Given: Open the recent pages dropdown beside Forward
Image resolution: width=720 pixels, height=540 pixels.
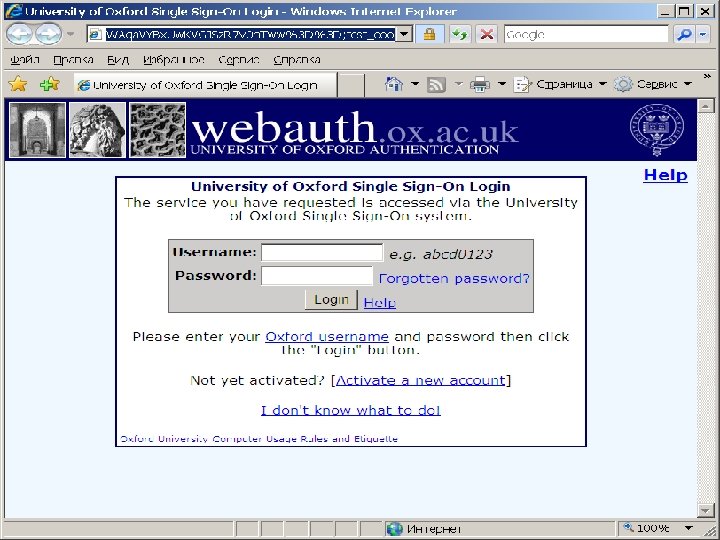Looking at the screenshot, I should tap(70, 34).
